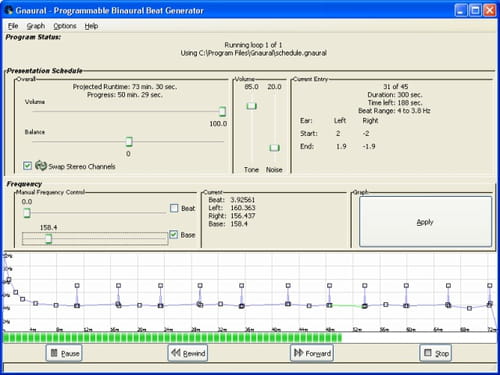Open the File menu
Viewport: 500px width, 375px height.
click(x=13, y=26)
